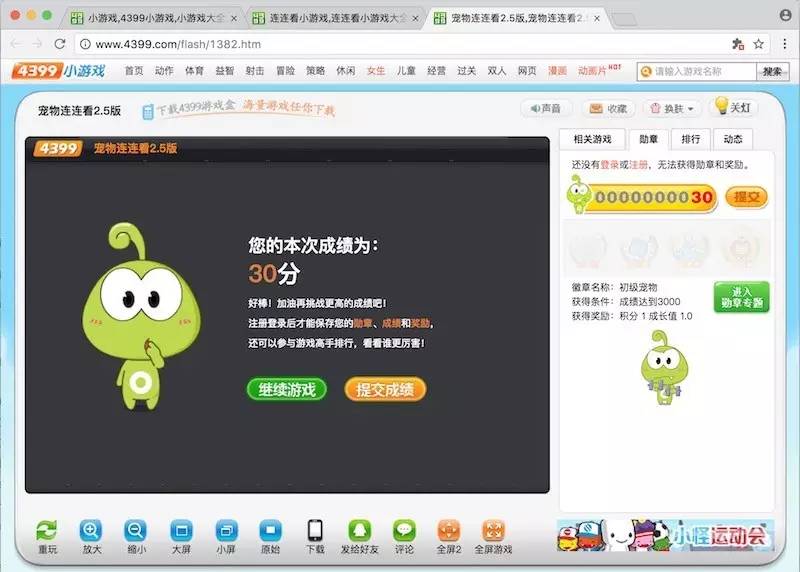
Task: Click the browser forward arrow
Action: coord(37,44)
